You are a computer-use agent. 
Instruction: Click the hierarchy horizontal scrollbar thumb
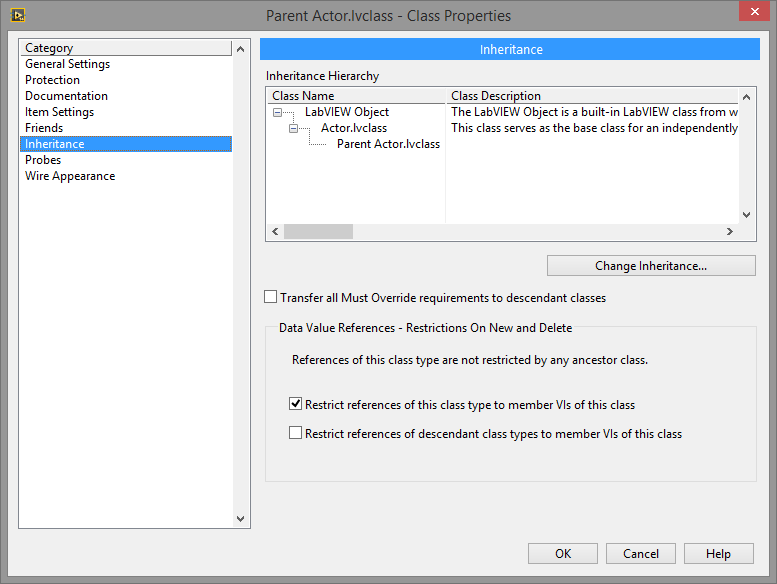pos(318,231)
